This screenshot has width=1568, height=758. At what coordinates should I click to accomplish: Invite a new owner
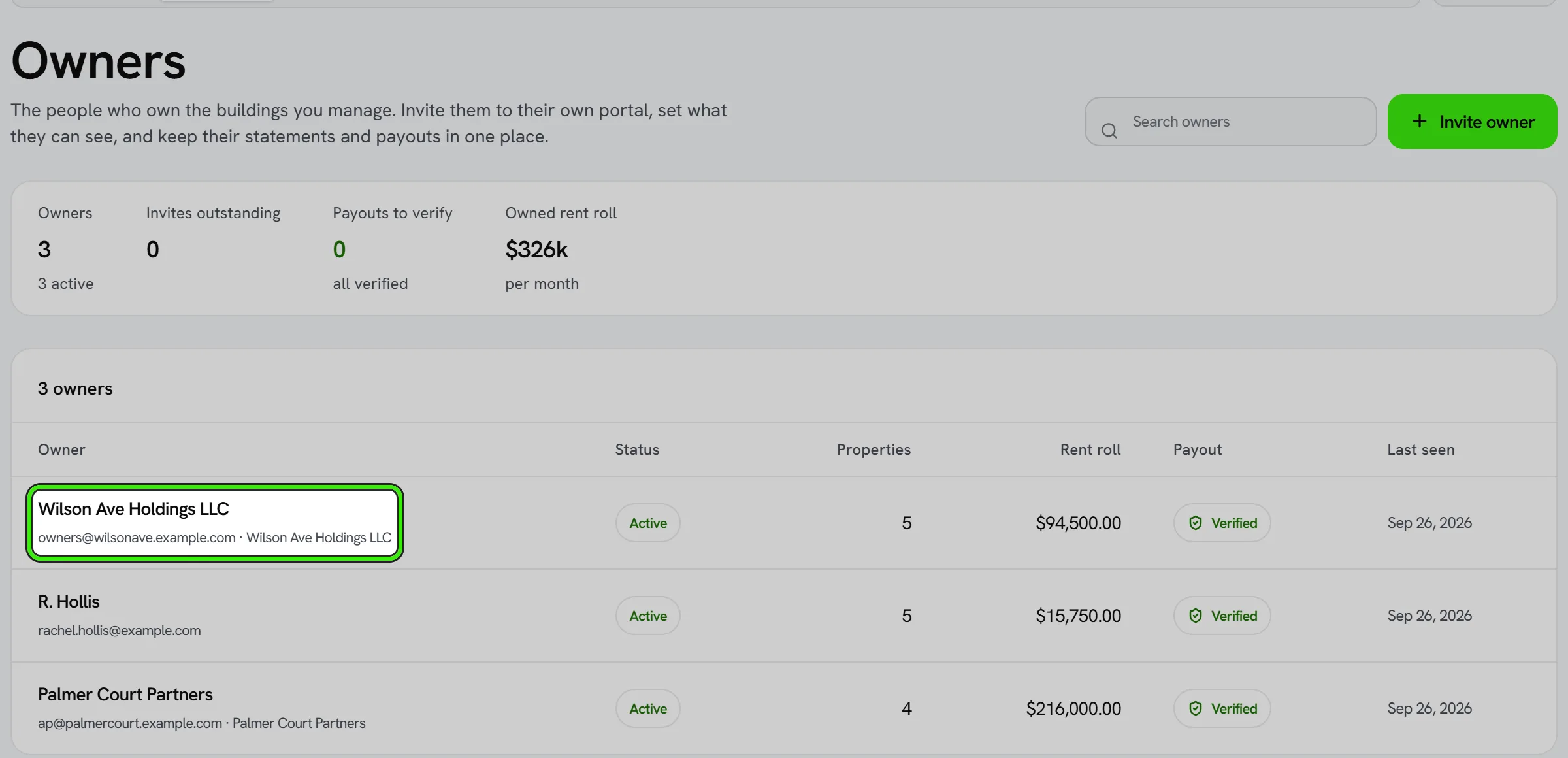tap(1472, 122)
